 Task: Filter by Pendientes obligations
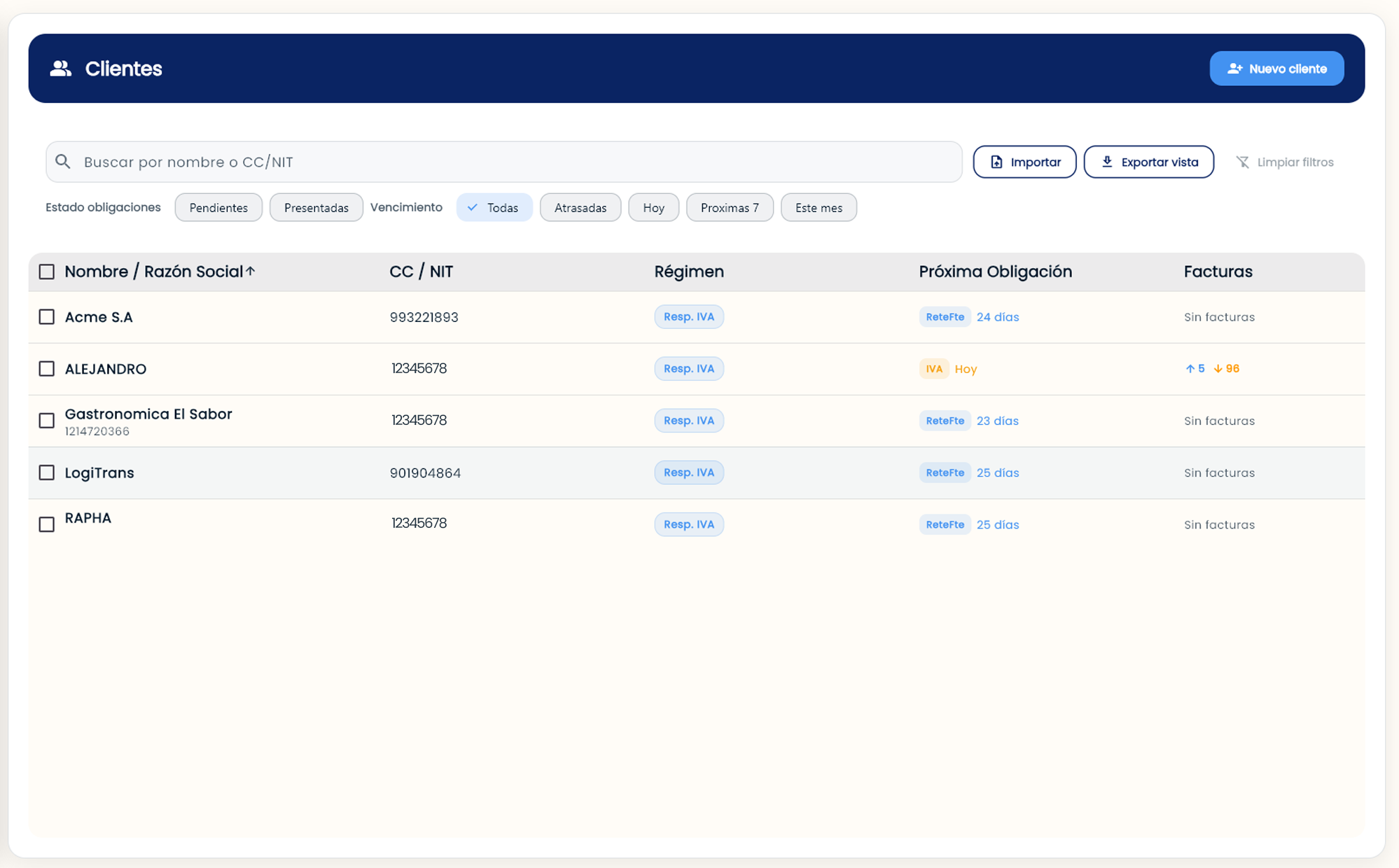tap(218, 208)
